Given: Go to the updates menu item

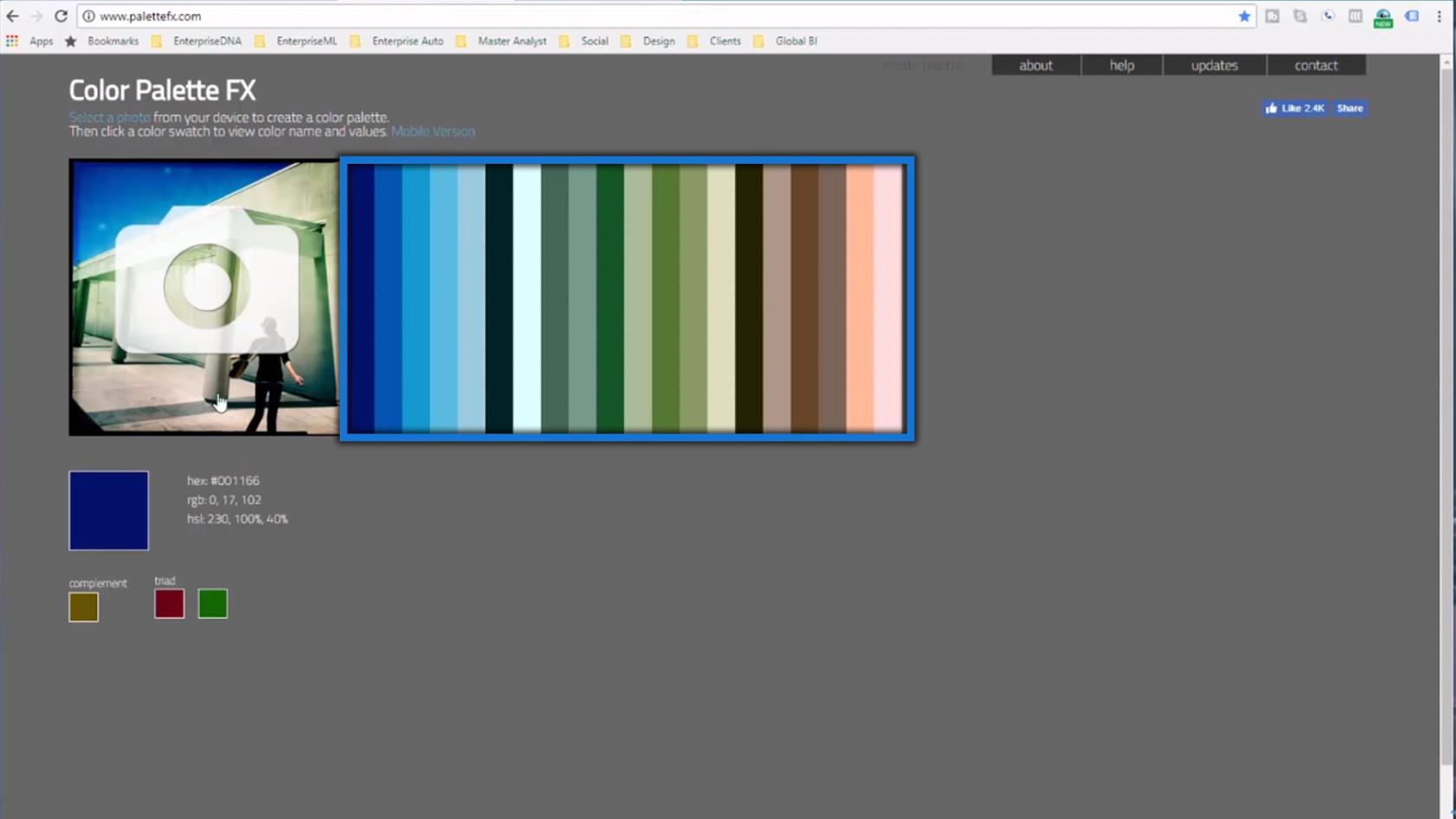Looking at the screenshot, I should click(x=1214, y=65).
